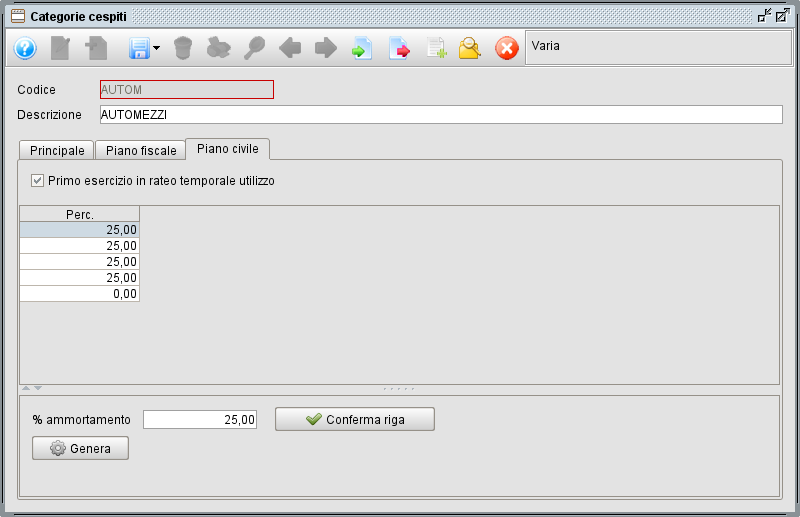800x517 pixels.
Task: Click the Descrizione field with AUTOMEZZI
Action: point(441,114)
